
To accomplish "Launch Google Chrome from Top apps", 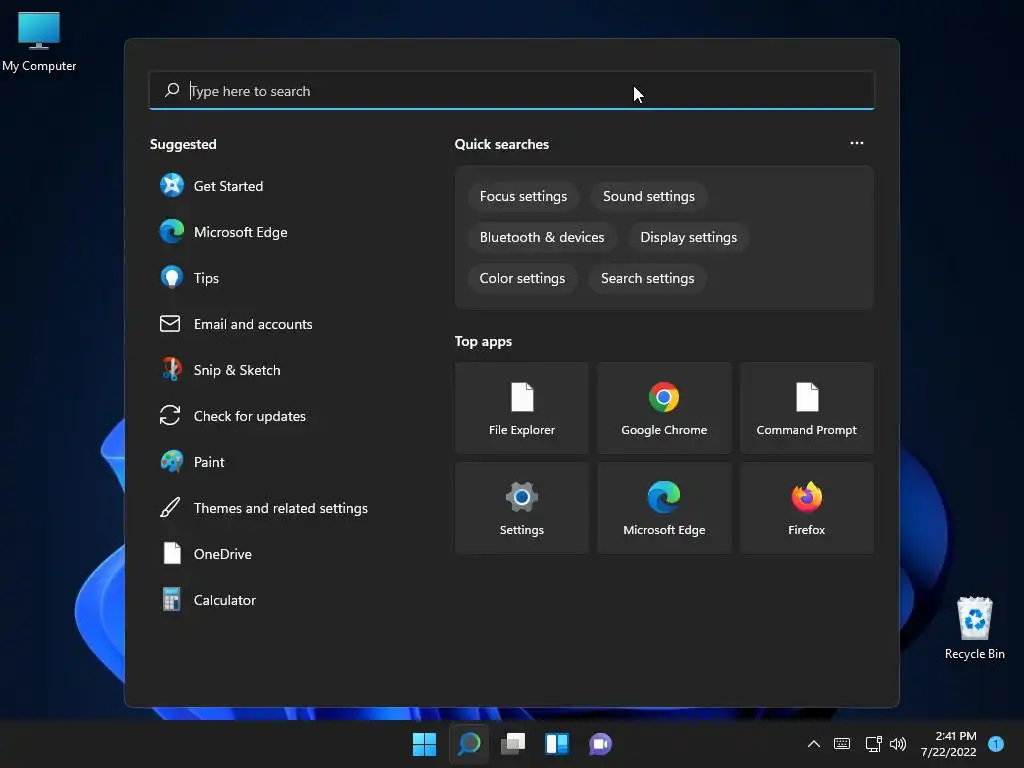I will pyautogui.click(x=664, y=408).
